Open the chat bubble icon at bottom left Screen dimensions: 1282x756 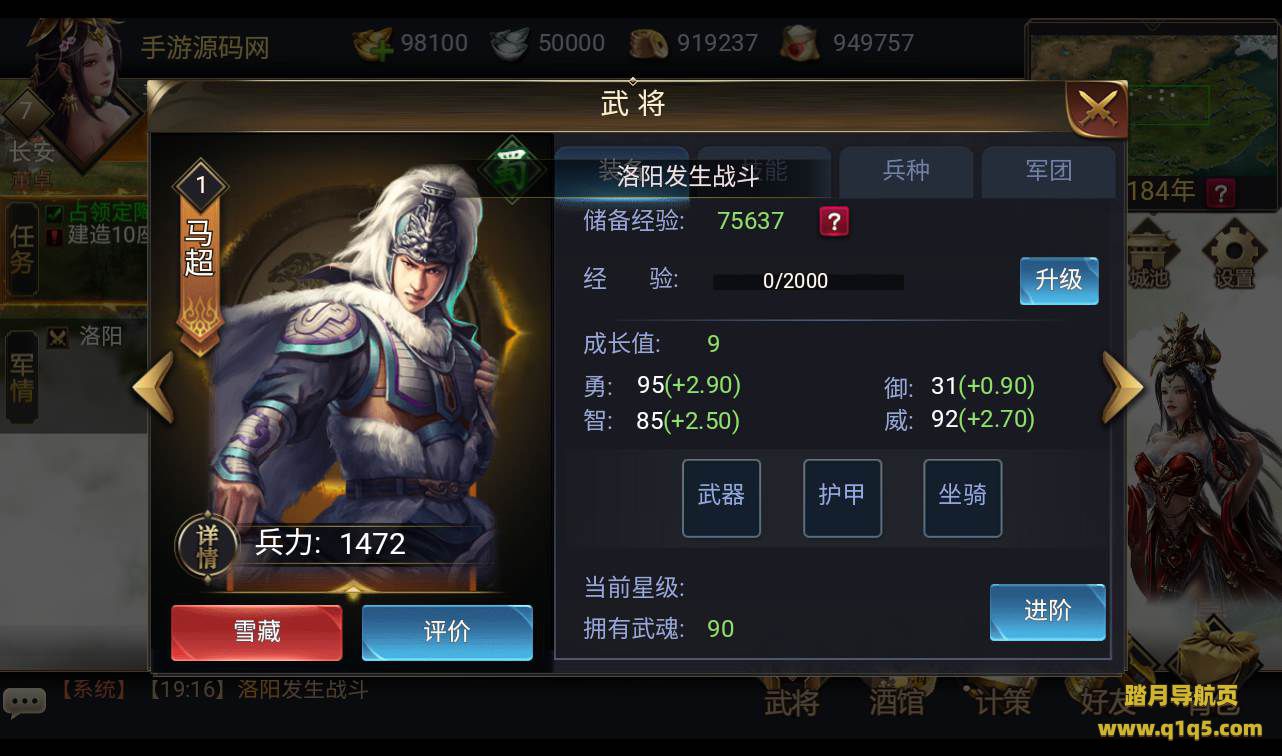pos(24,702)
